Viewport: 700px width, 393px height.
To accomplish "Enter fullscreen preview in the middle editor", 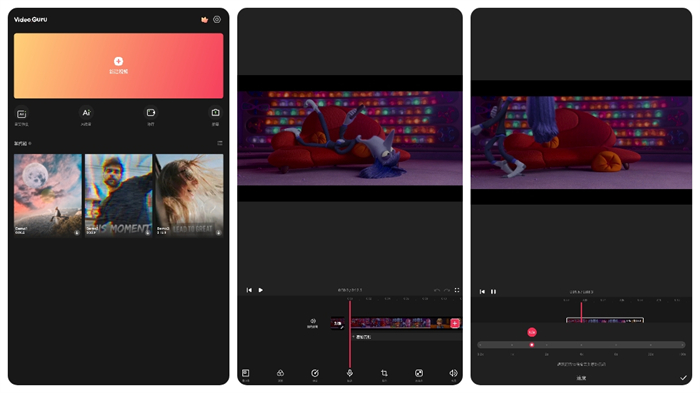I will point(457,290).
